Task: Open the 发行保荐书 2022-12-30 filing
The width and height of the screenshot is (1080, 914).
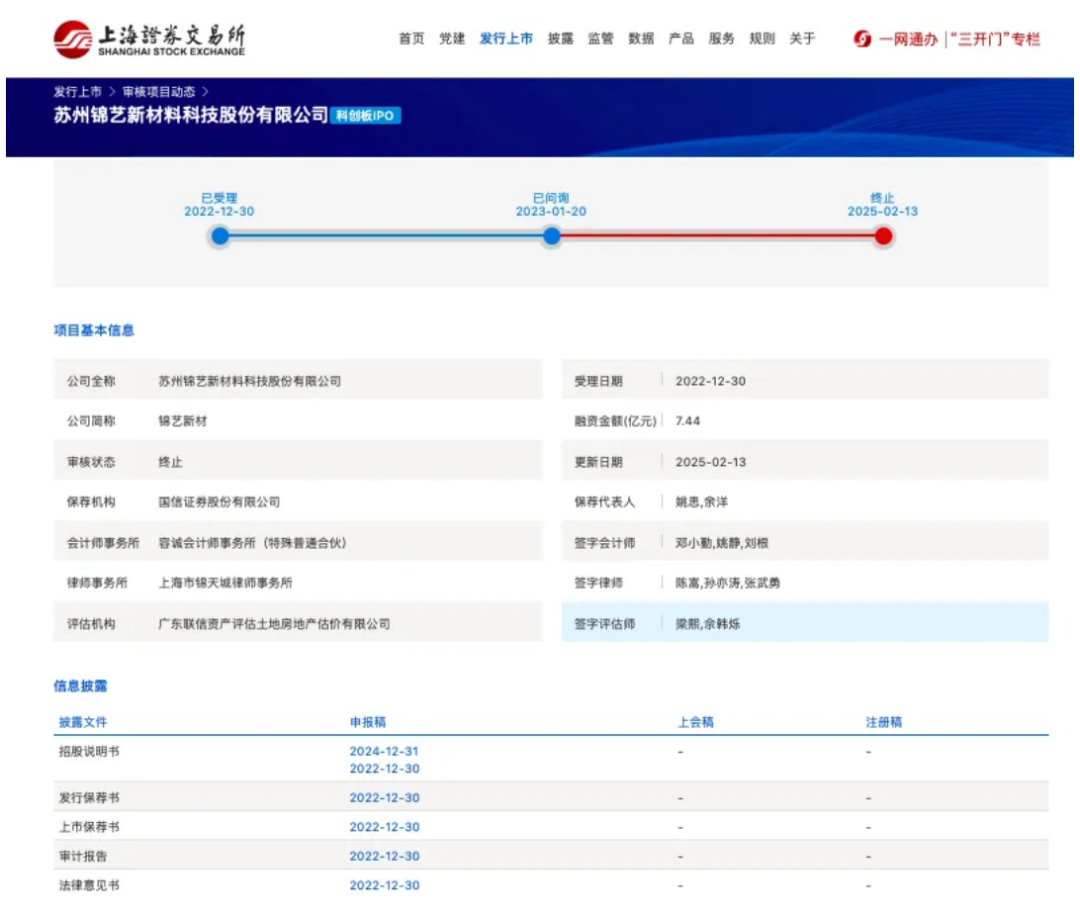Action: 384,798
